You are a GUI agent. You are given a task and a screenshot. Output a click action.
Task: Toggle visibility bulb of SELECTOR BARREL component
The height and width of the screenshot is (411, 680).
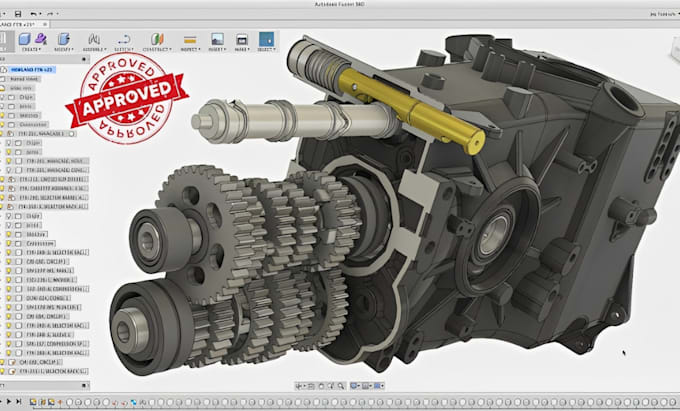click(3, 197)
